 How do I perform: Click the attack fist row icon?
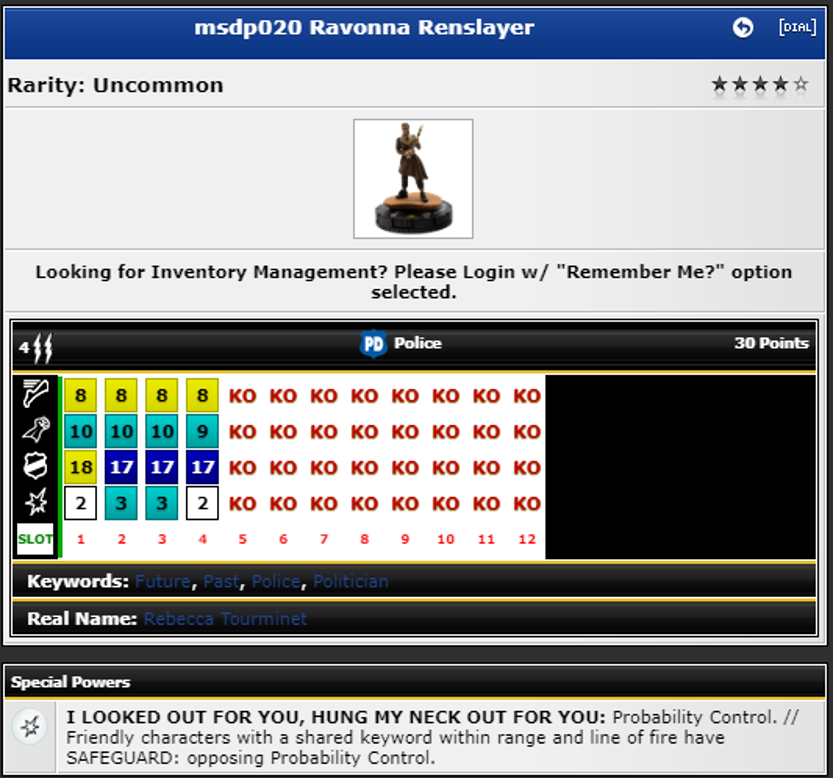[36, 430]
